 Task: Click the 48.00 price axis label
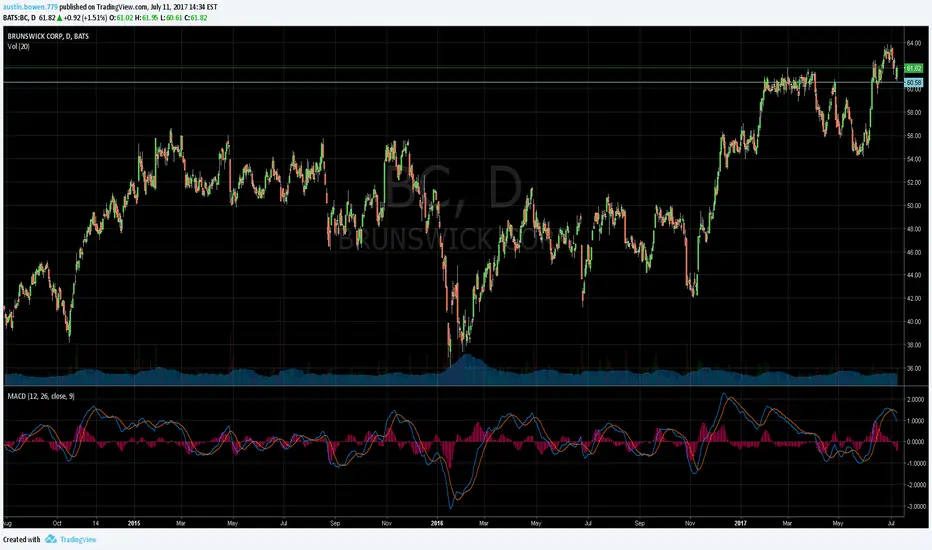(x=914, y=229)
